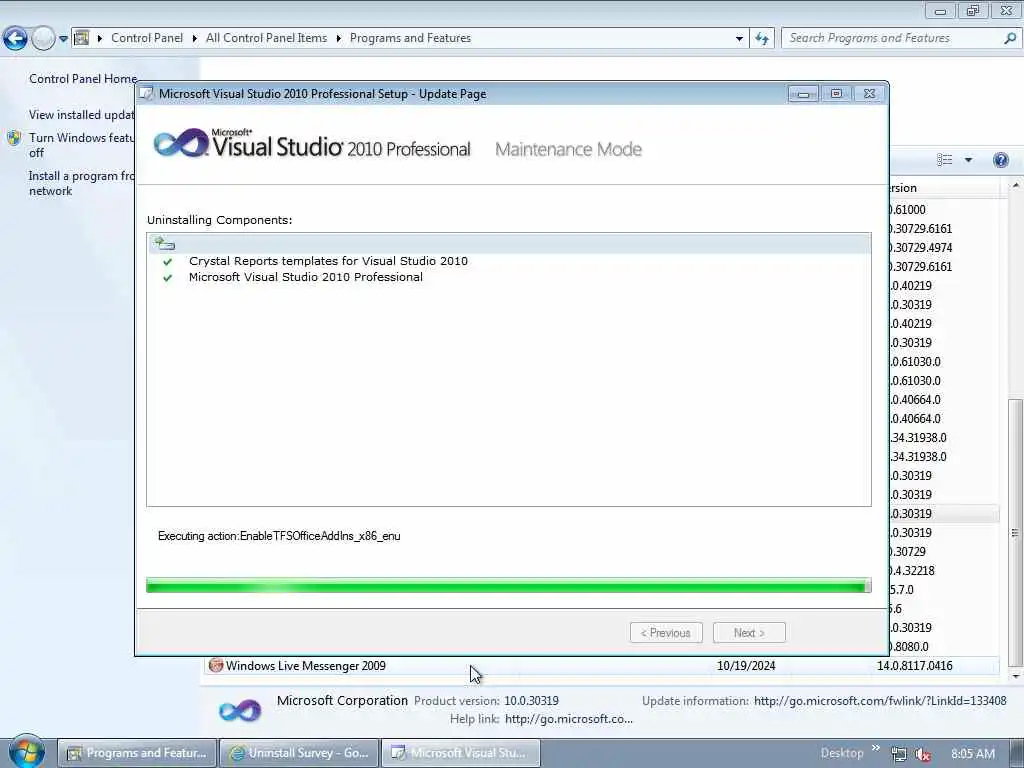Click the Previous button in setup
This screenshot has width=1024, height=768.
tap(666, 633)
